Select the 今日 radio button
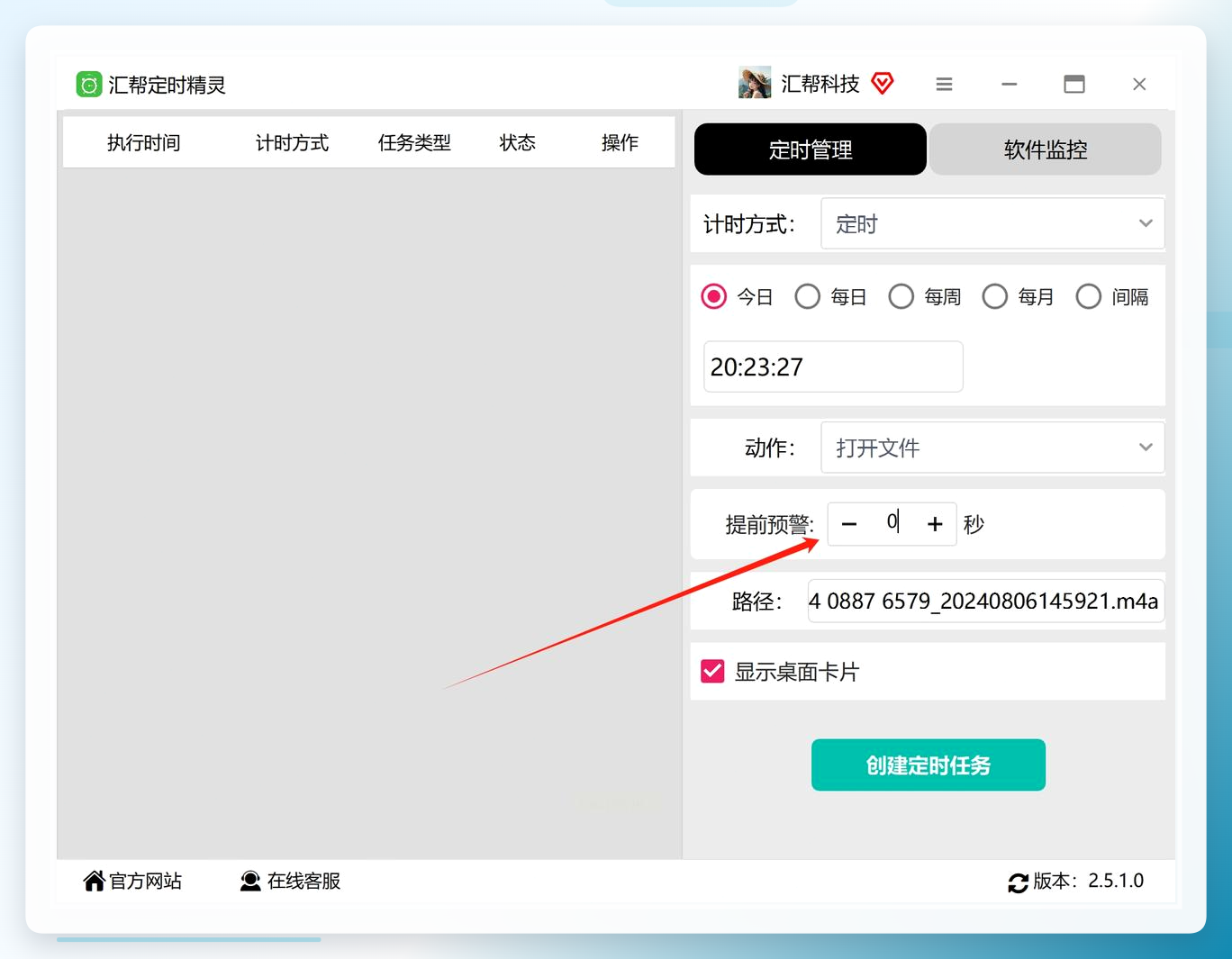The height and width of the screenshot is (959, 1232). (714, 296)
